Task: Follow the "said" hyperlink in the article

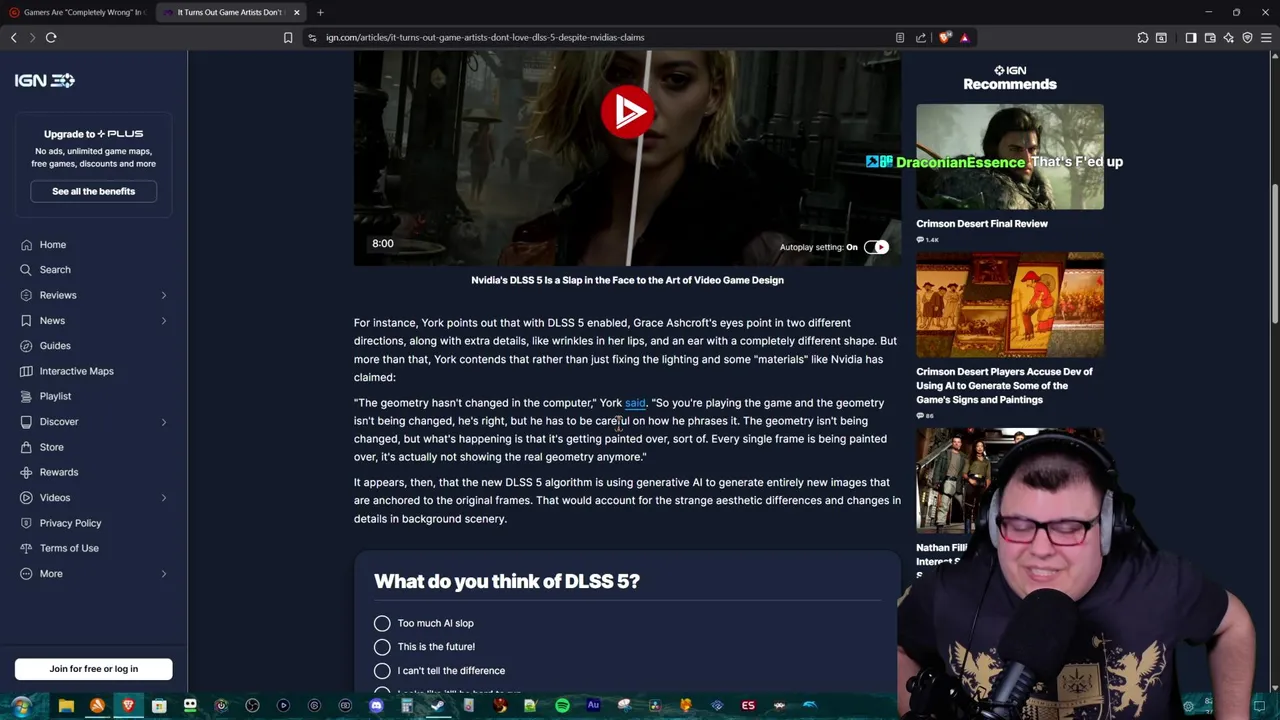Action: (635, 403)
